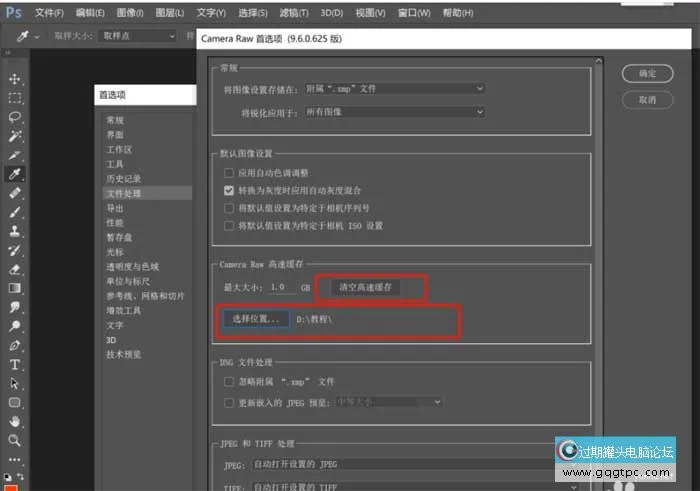Pick the Lasso tool

click(15, 117)
